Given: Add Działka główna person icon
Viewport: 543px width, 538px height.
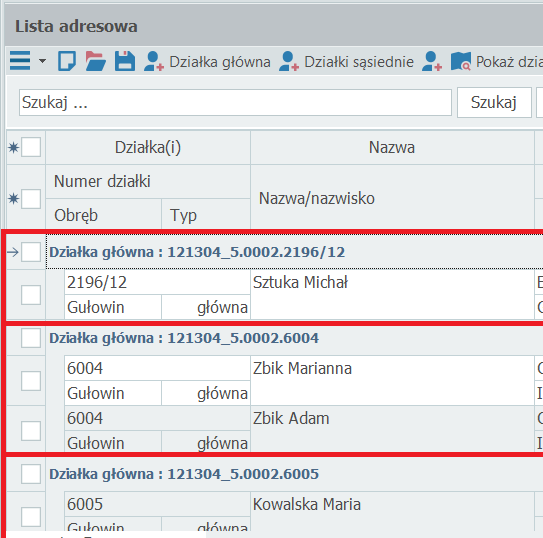Looking at the screenshot, I should coord(153,61).
